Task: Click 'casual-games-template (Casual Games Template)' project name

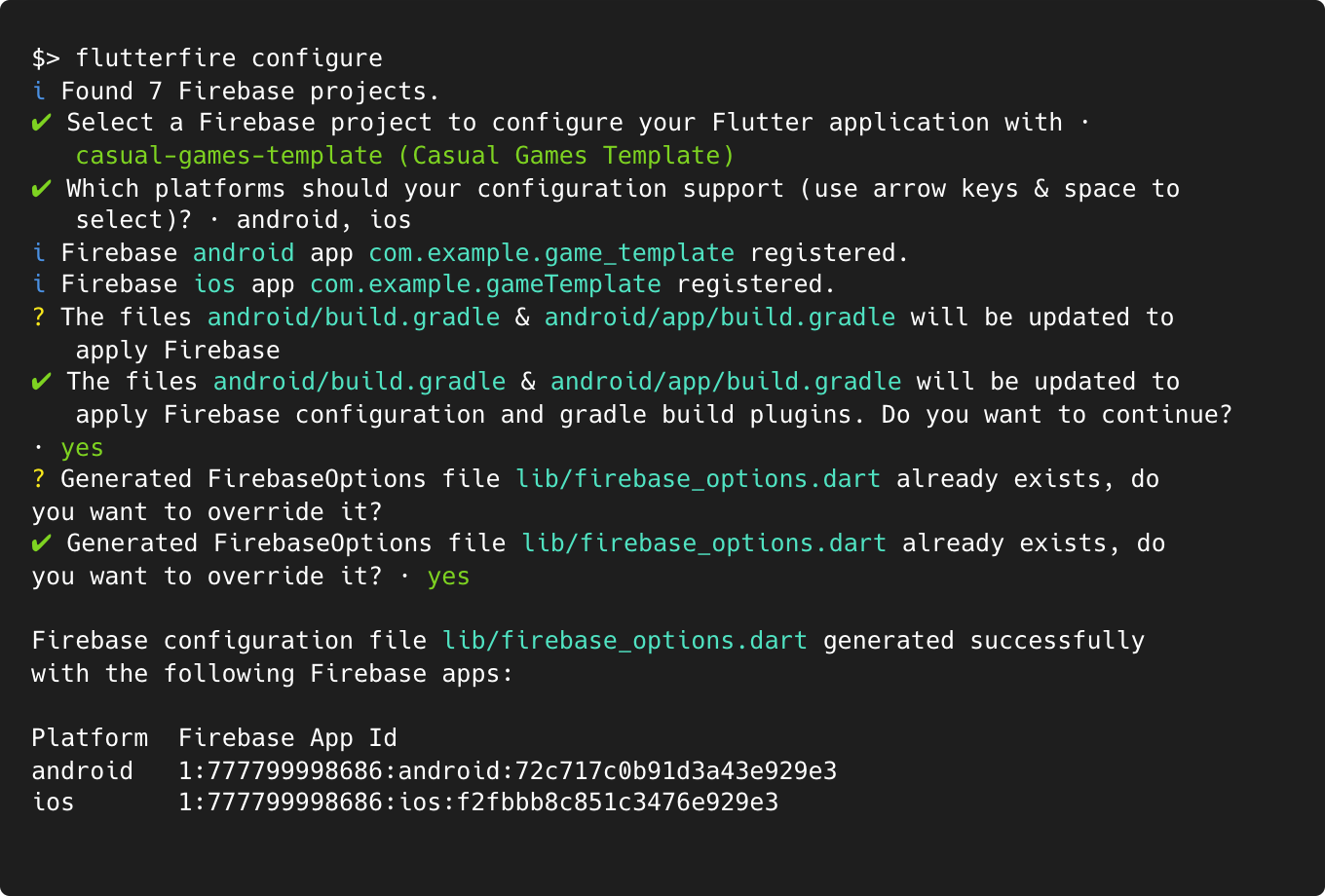Action: point(404,156)
